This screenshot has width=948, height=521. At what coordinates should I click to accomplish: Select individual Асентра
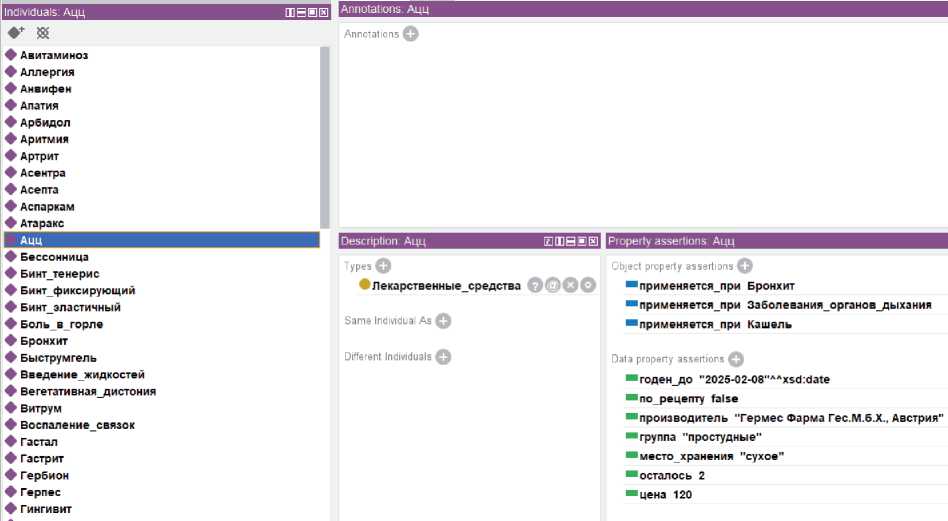(43, 173)
